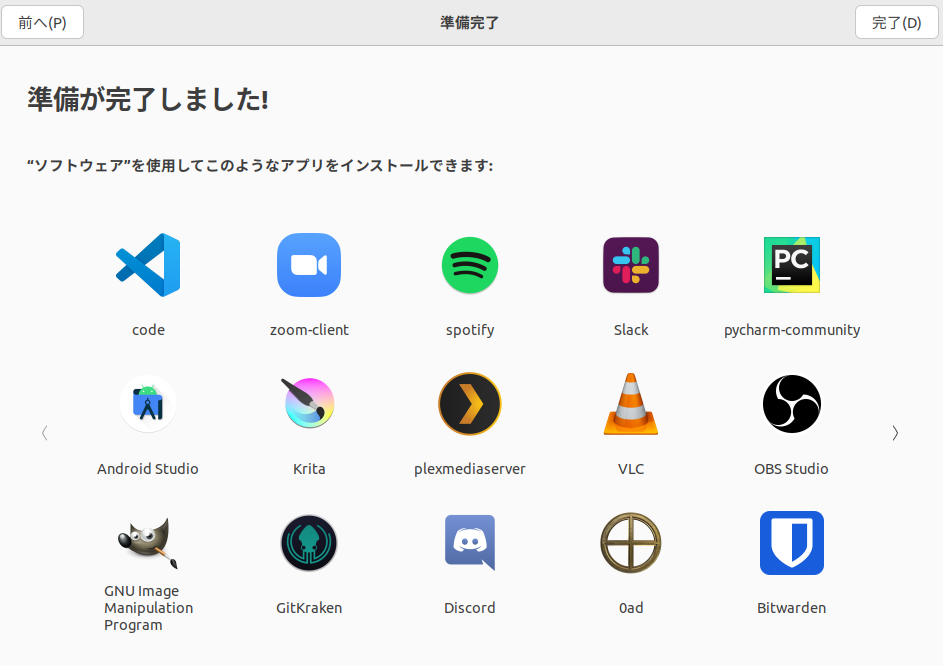The height and width of the screenshot is (666, 943).
Task: Click the "GitKraken" label text
Action: pos(309,608)
